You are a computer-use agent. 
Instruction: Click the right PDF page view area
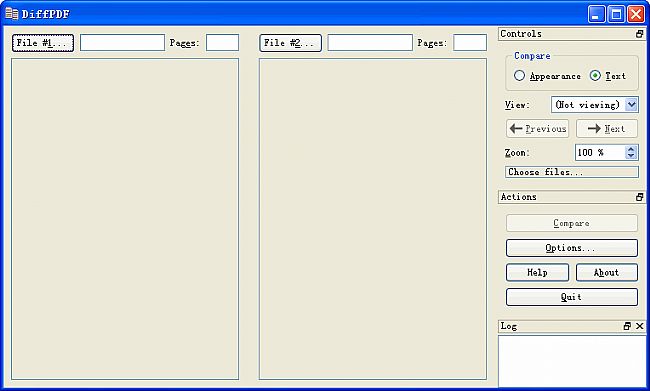373,219
